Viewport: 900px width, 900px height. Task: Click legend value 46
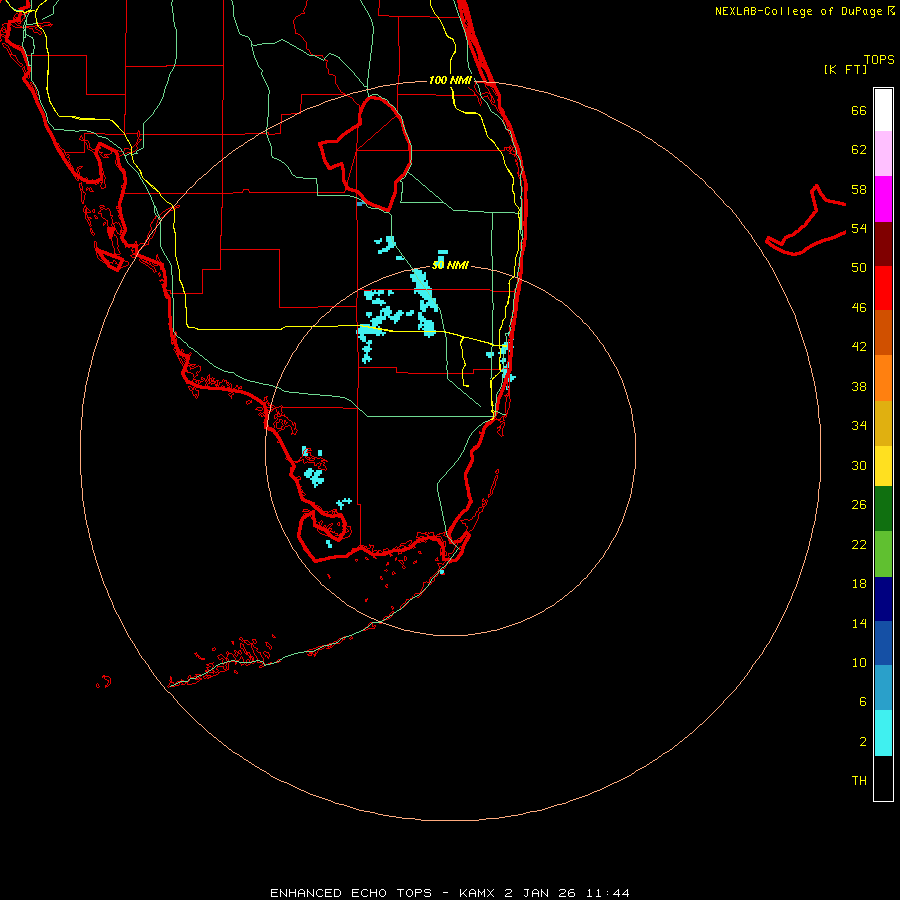click(x=859, y=308)
